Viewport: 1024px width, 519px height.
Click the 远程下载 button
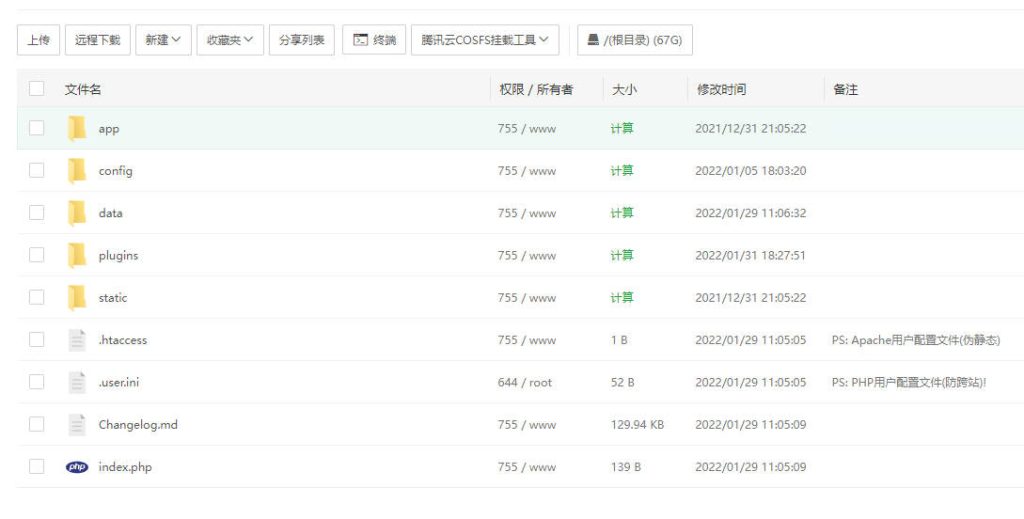97,40
